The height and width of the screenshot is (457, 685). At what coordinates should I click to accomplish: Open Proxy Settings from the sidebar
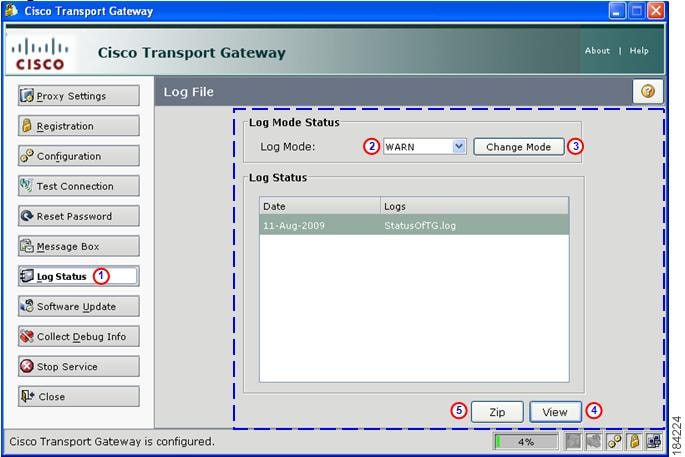pyautogui.click(x=79, y=96)
